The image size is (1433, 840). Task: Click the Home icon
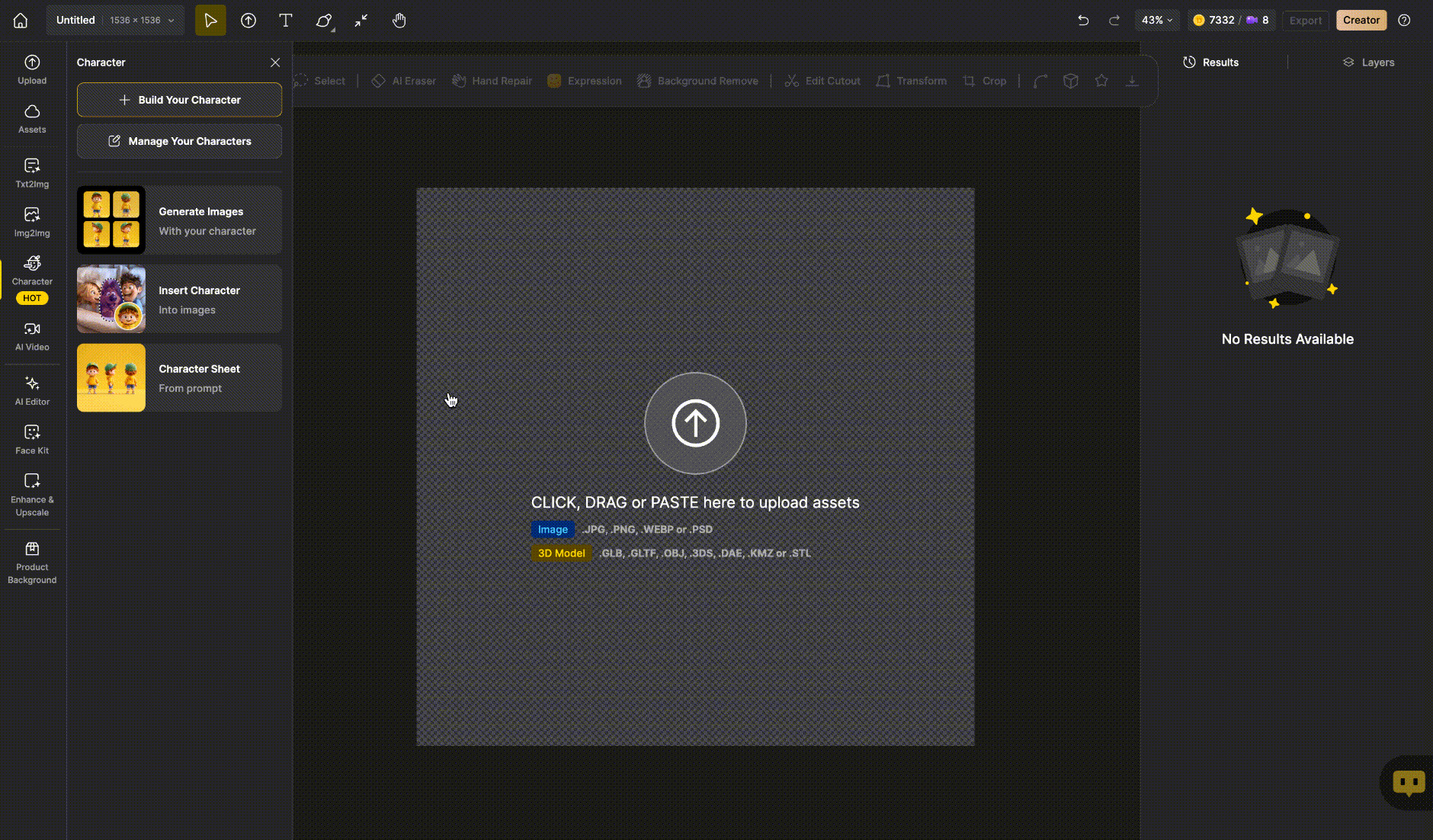[21, 21]
